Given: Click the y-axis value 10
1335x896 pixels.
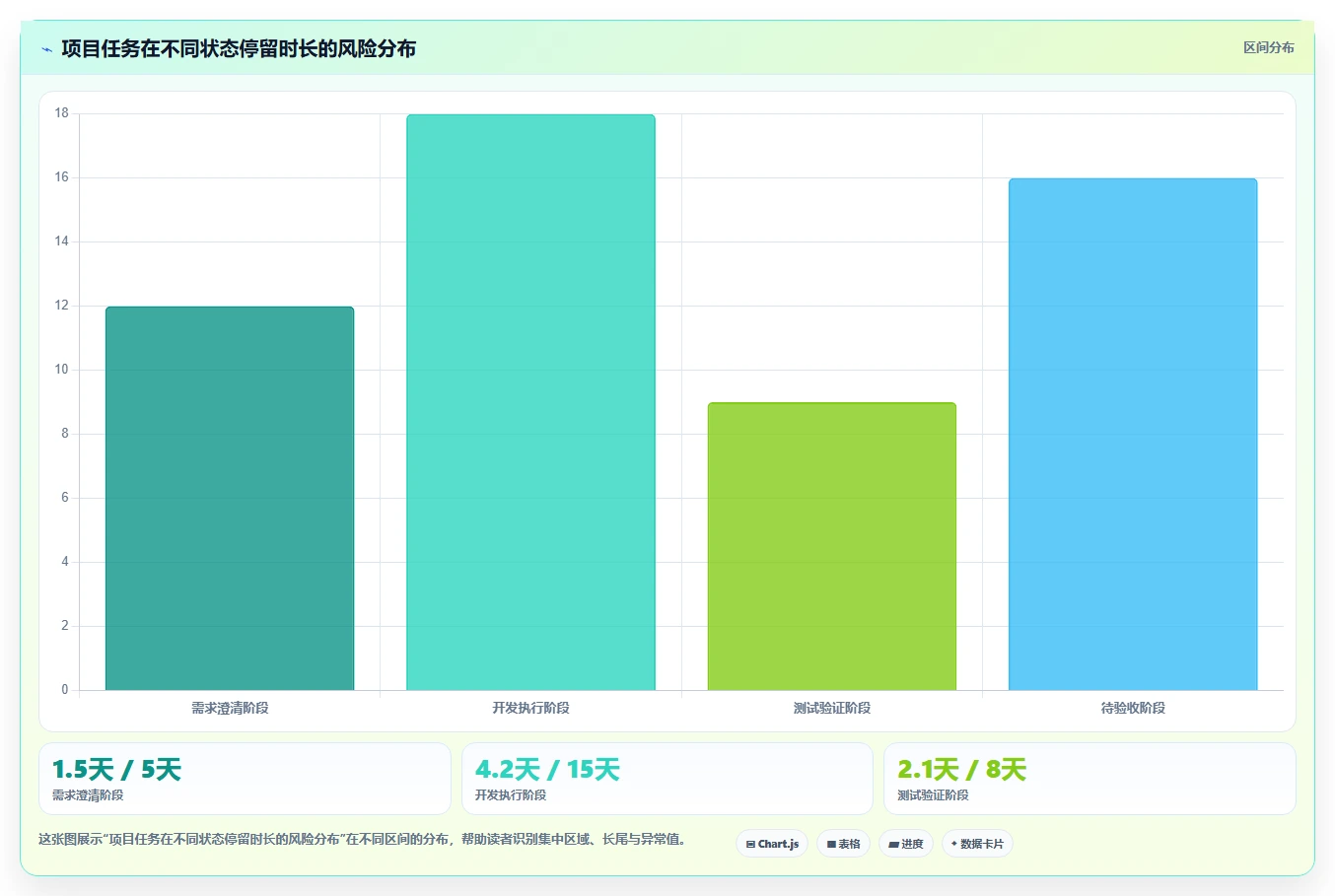Looking at the screenshot, I should pos(62,370).
